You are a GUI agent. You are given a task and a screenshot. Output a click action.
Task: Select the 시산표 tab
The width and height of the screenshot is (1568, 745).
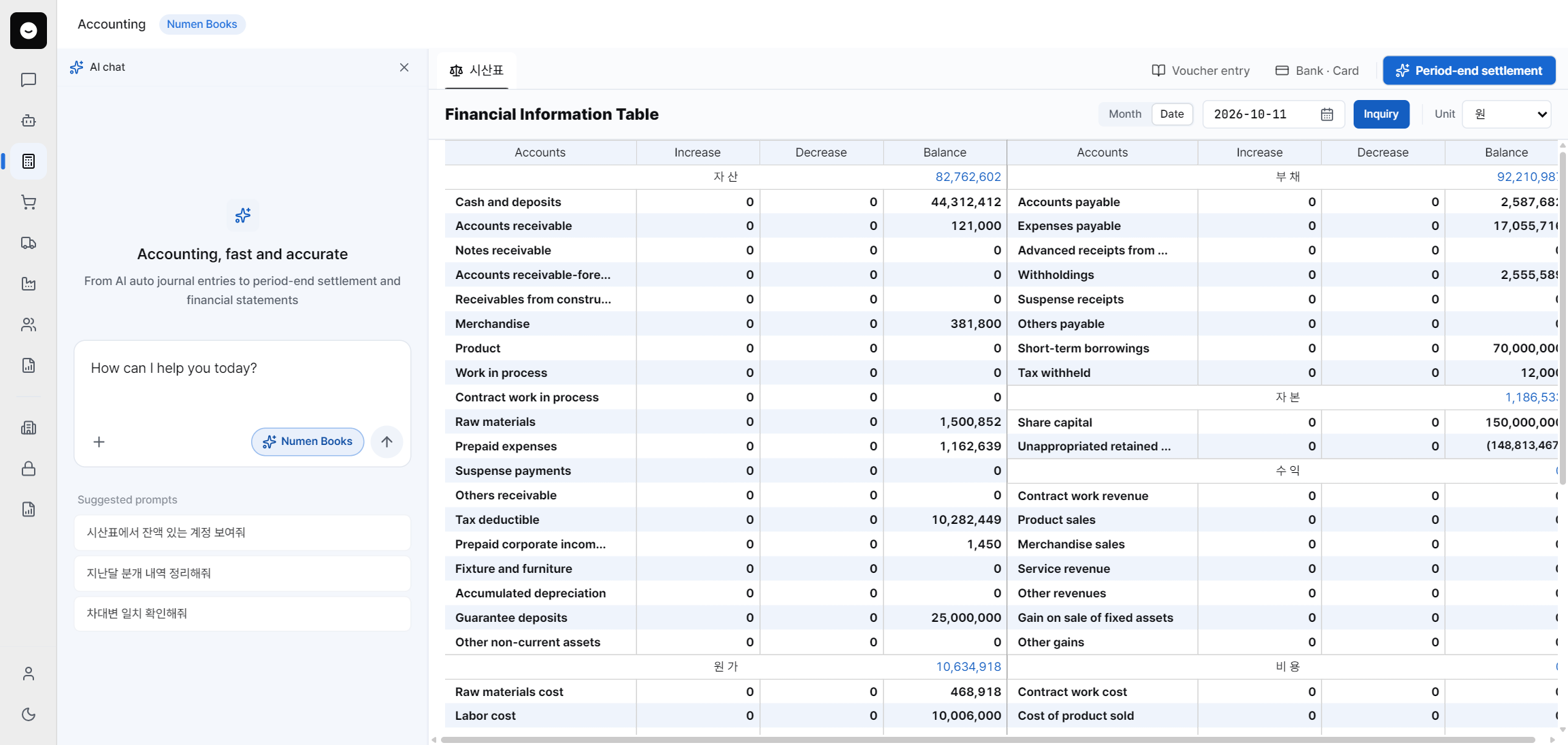coord(477,71)
